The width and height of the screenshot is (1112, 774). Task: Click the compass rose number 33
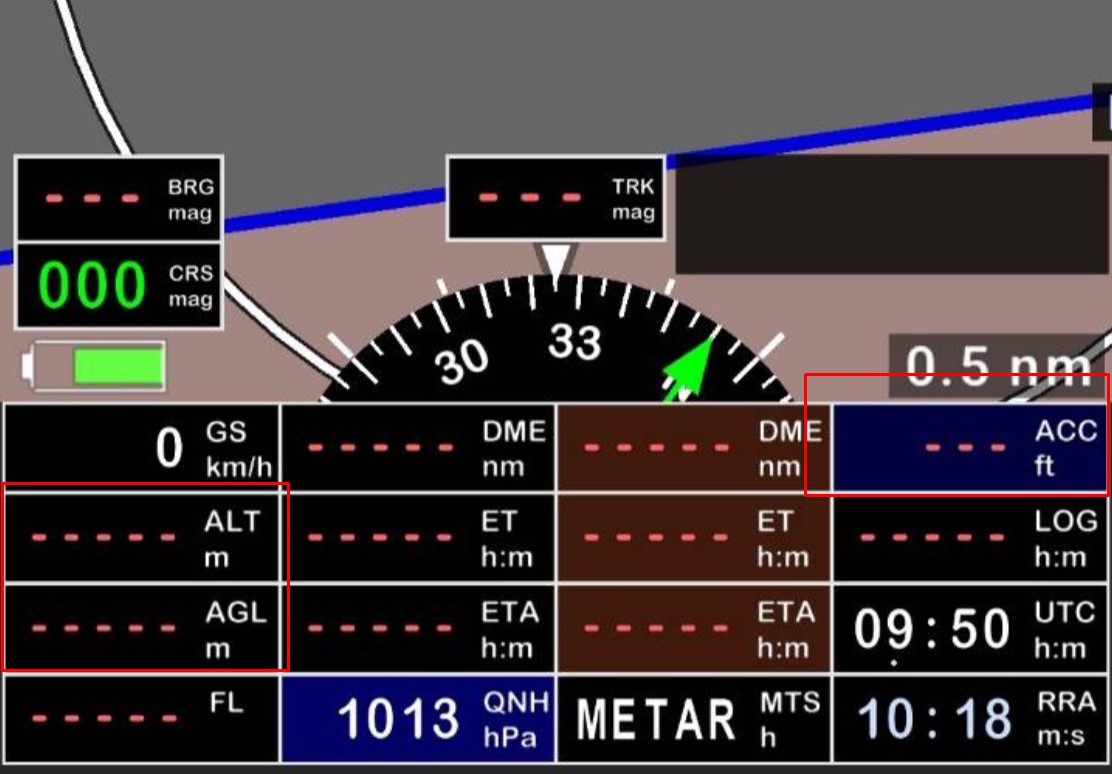point(574,343)
